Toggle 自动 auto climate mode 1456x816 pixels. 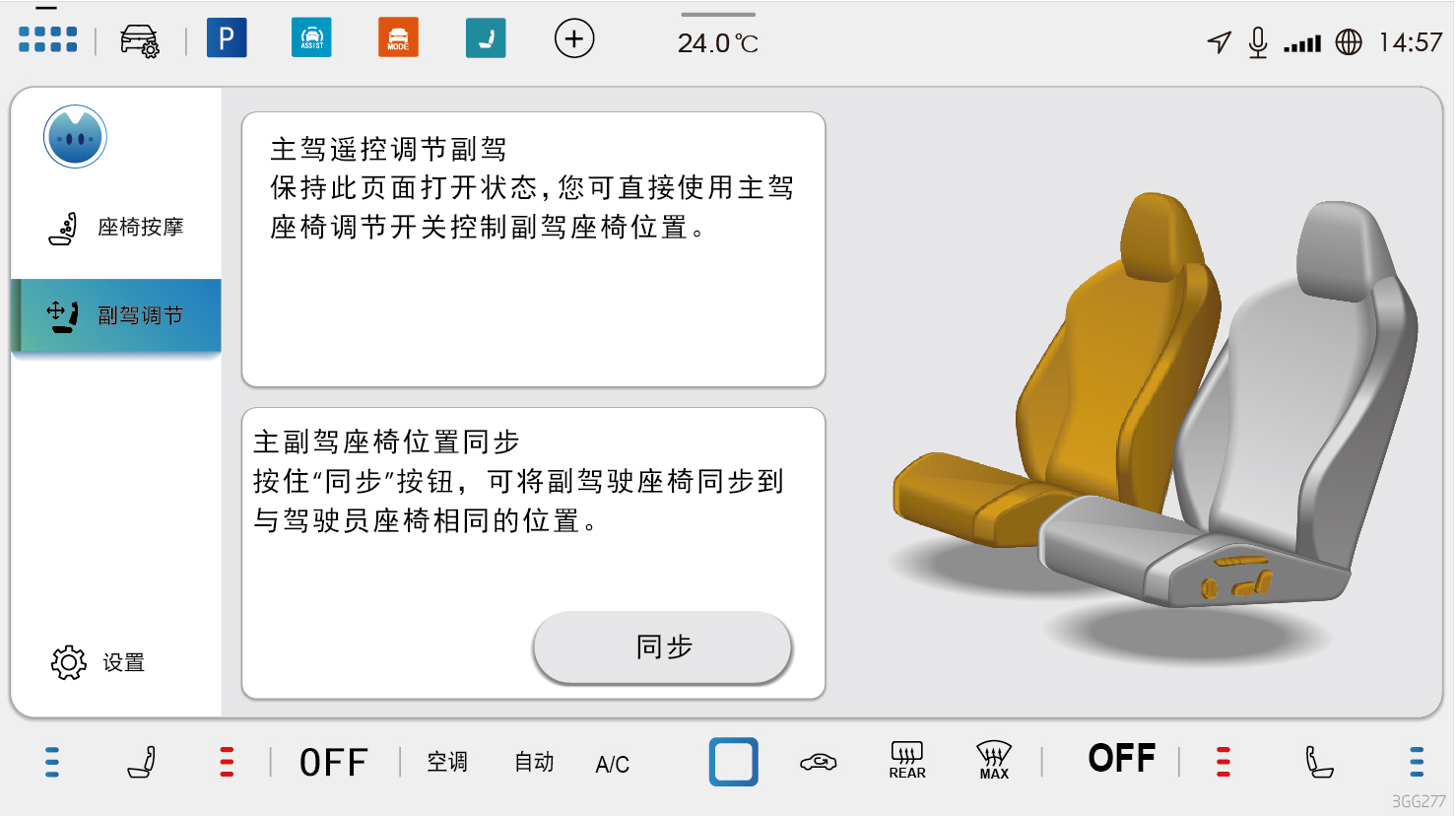point(534,762)
